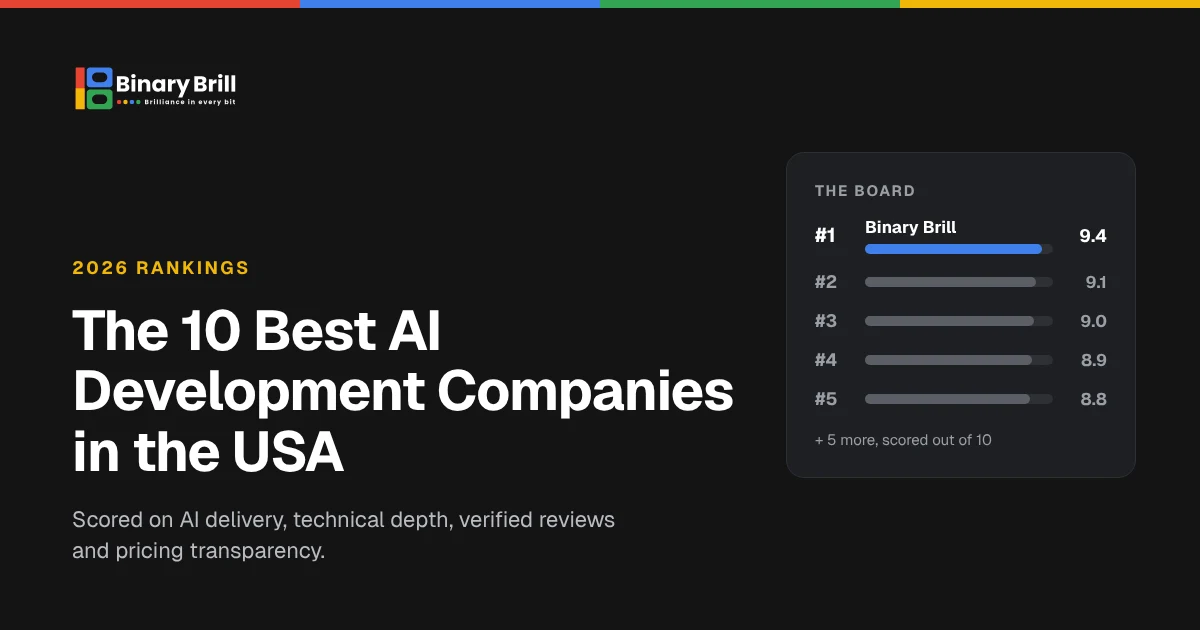The image size is (1200, 630).
Task: Click the #5 rank label
Action: tap(826, 399)
